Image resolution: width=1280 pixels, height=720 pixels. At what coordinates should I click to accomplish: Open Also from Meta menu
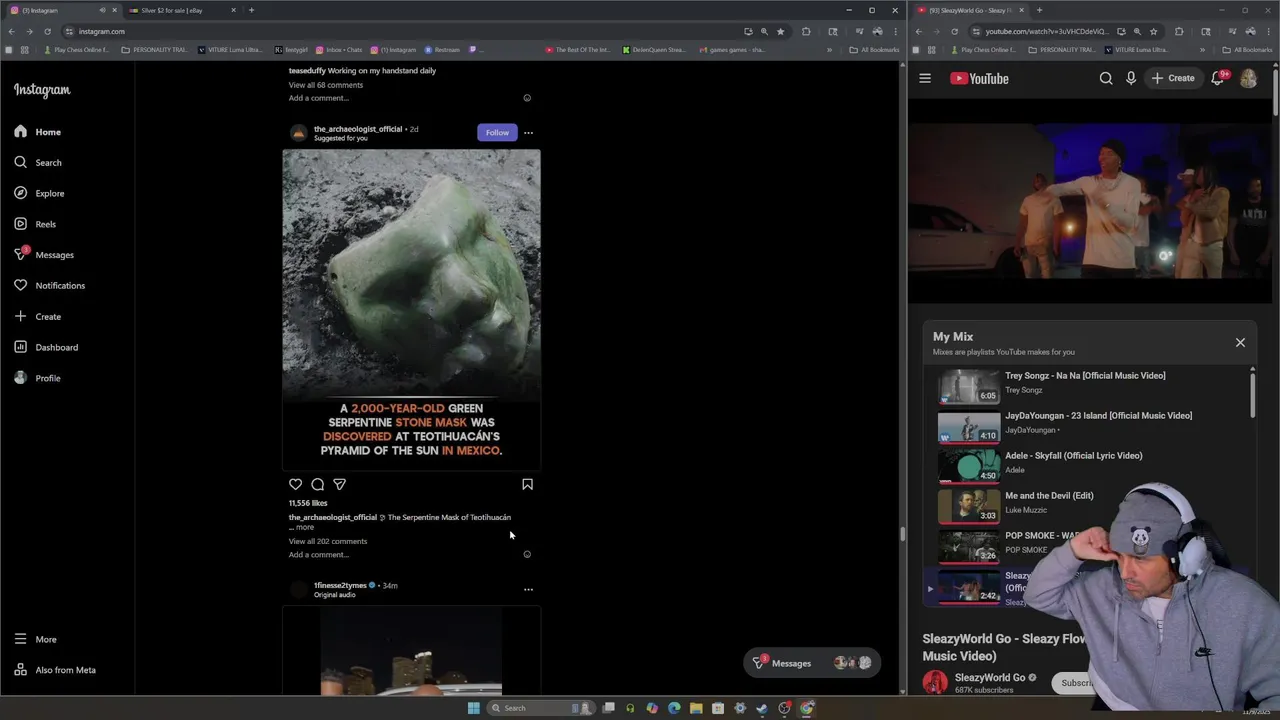[55, 670]
